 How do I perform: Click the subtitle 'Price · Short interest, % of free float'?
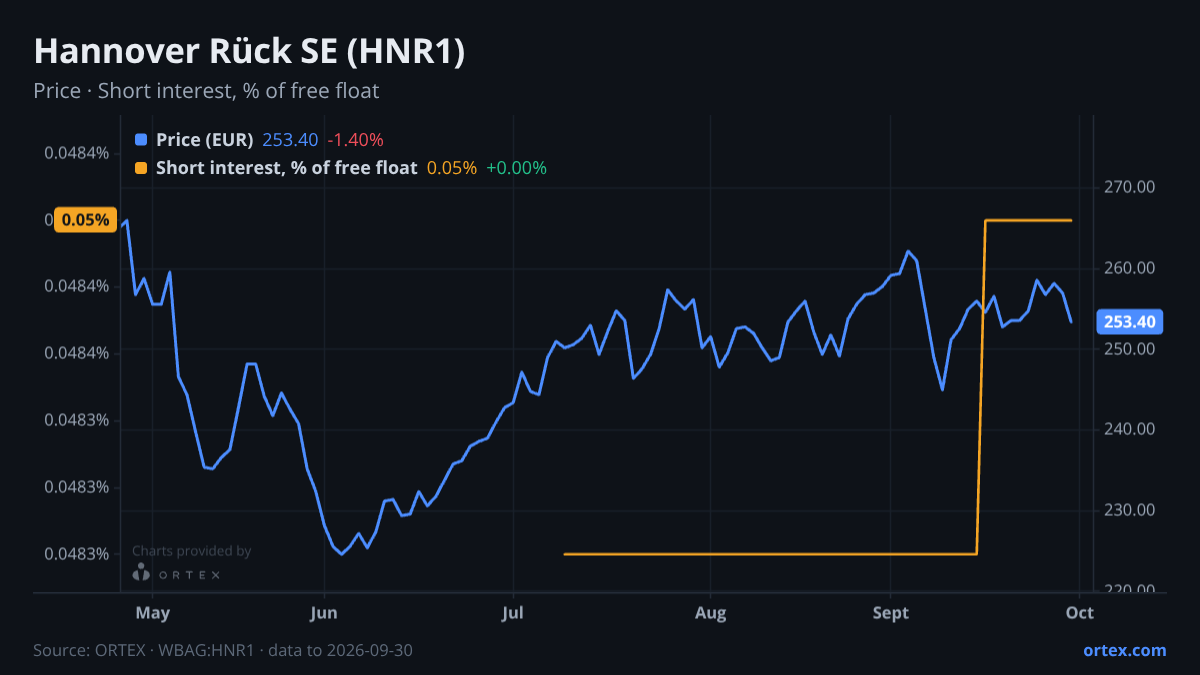pyautogui.click(x=206, y=91)
